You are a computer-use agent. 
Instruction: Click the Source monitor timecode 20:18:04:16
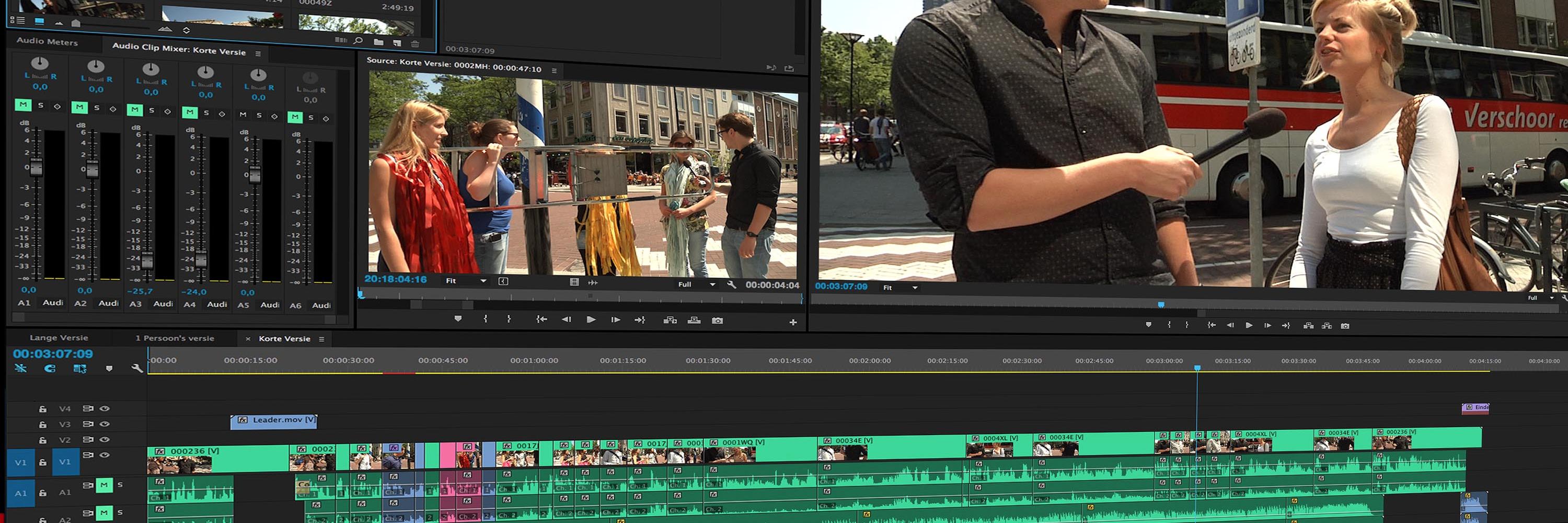[x=396, y=279]
